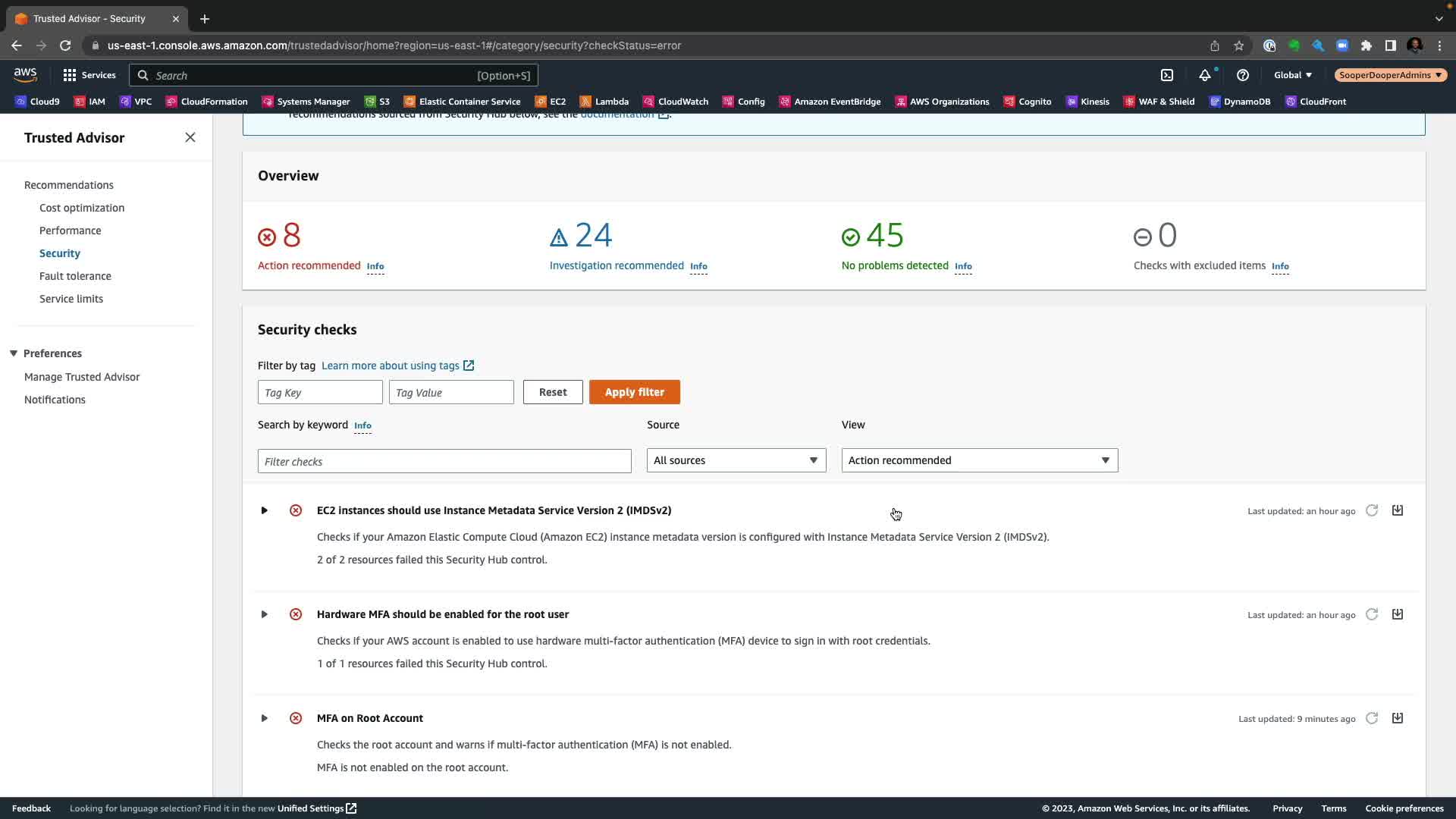Close the Trusted Advisor side panel

point(190,137)
